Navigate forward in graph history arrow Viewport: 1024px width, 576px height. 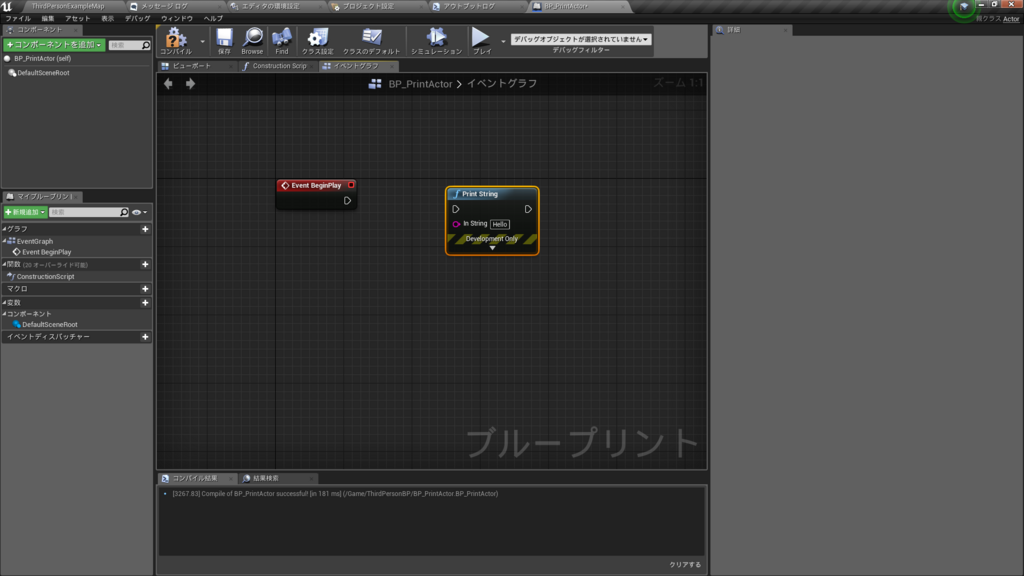pyautogui.click(x=190, y=84)
